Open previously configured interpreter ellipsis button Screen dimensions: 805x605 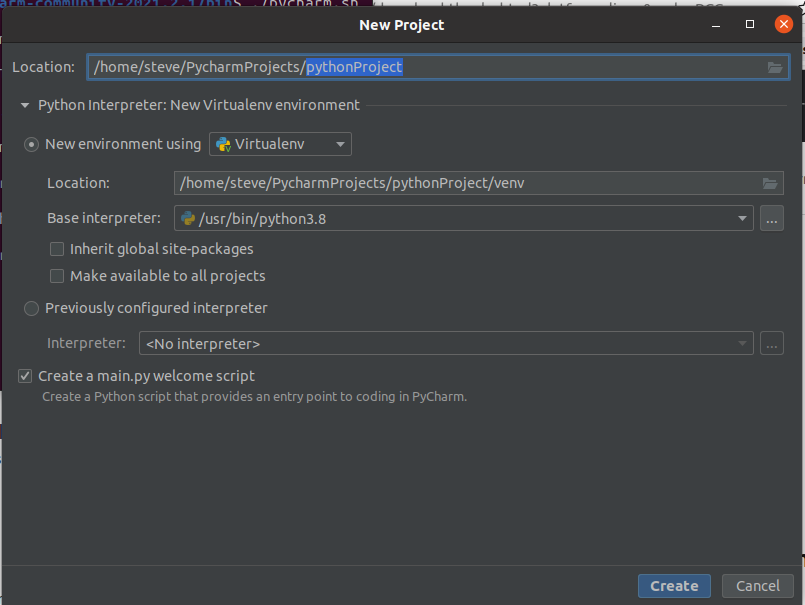click(x=772, y=343)
